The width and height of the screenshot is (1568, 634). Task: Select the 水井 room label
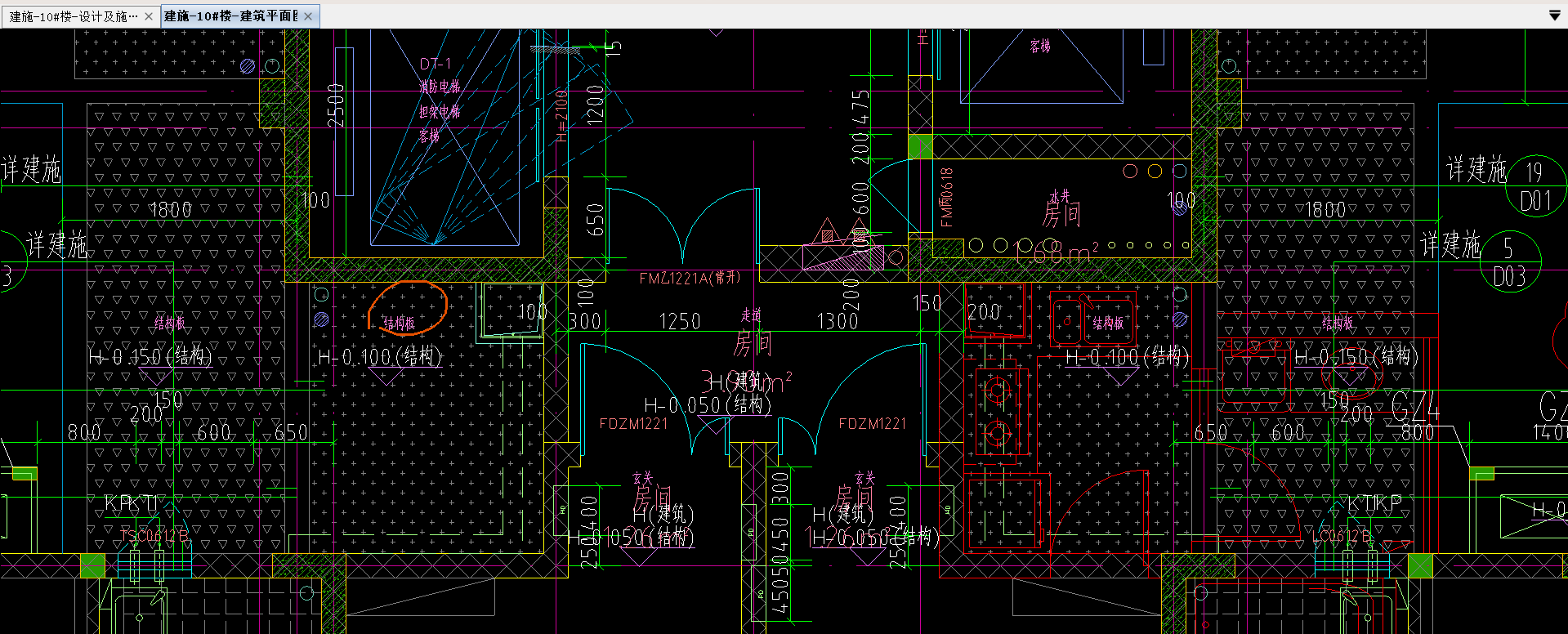[x=1059, y=196]
